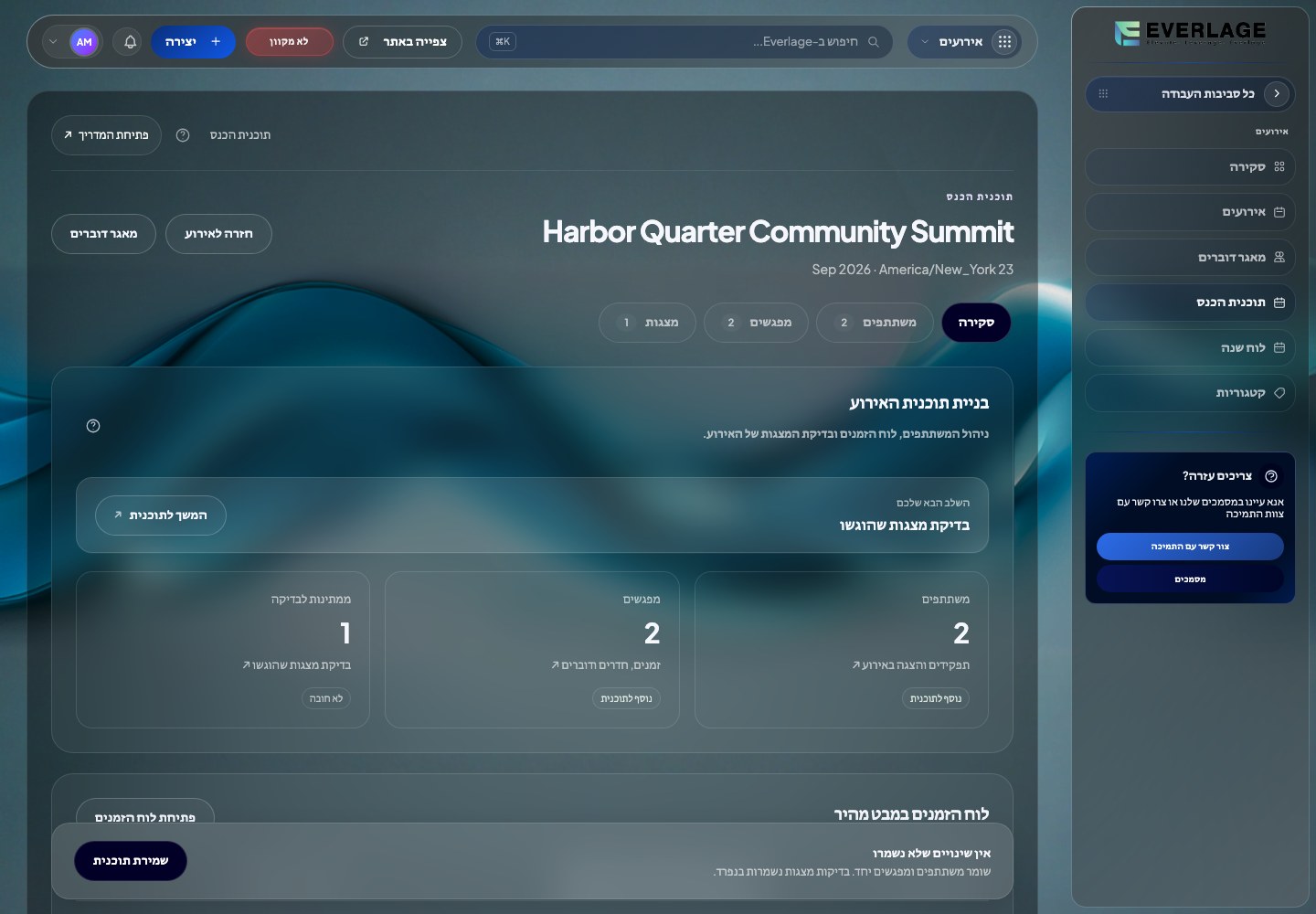Image resolution: width=1316 pixels, height=914 pixels.
Task: Open אירועים in the sidebar navigation
Action: coord(1190,212)
